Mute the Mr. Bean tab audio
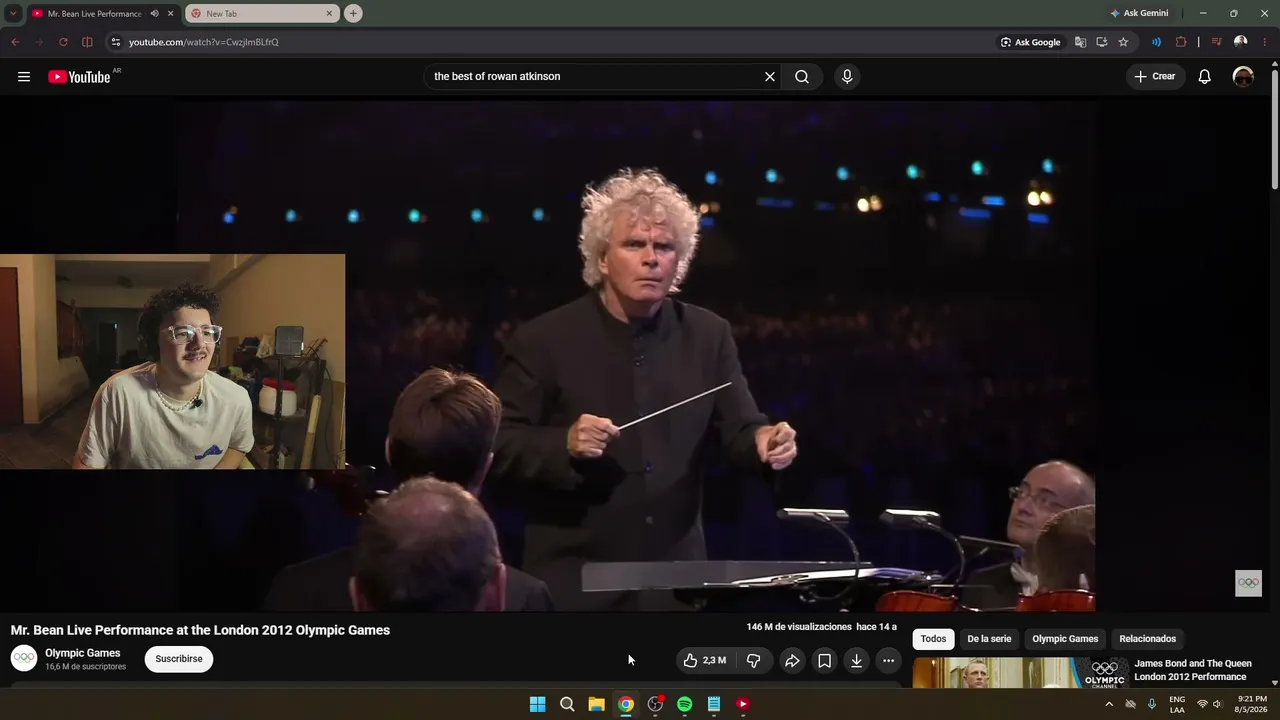This screenshot has height=720, width=1280. (154, 14)
